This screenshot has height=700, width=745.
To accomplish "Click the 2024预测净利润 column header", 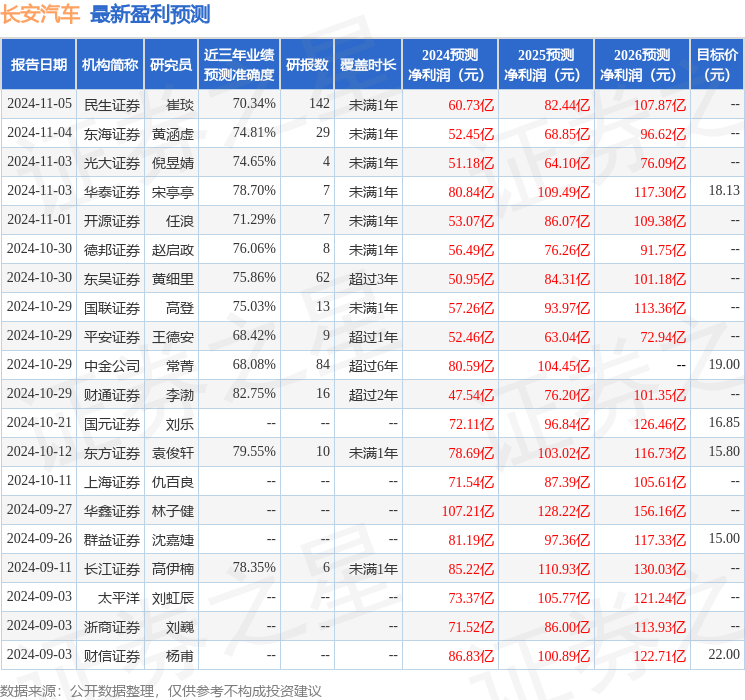I will [x=450, y=65].
